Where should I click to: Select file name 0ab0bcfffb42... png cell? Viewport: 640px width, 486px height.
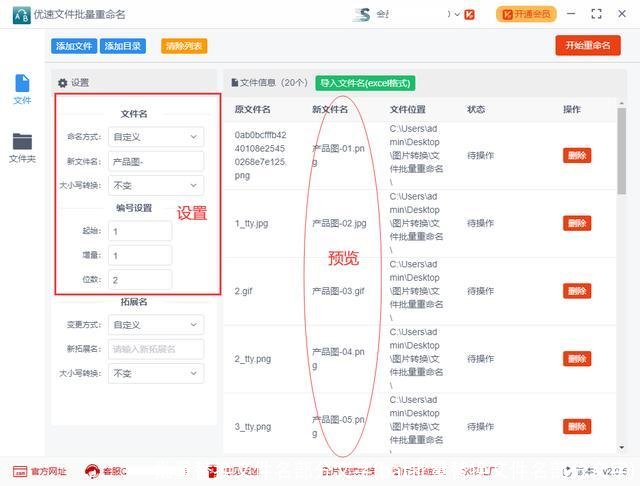click(x=260, y=155)
